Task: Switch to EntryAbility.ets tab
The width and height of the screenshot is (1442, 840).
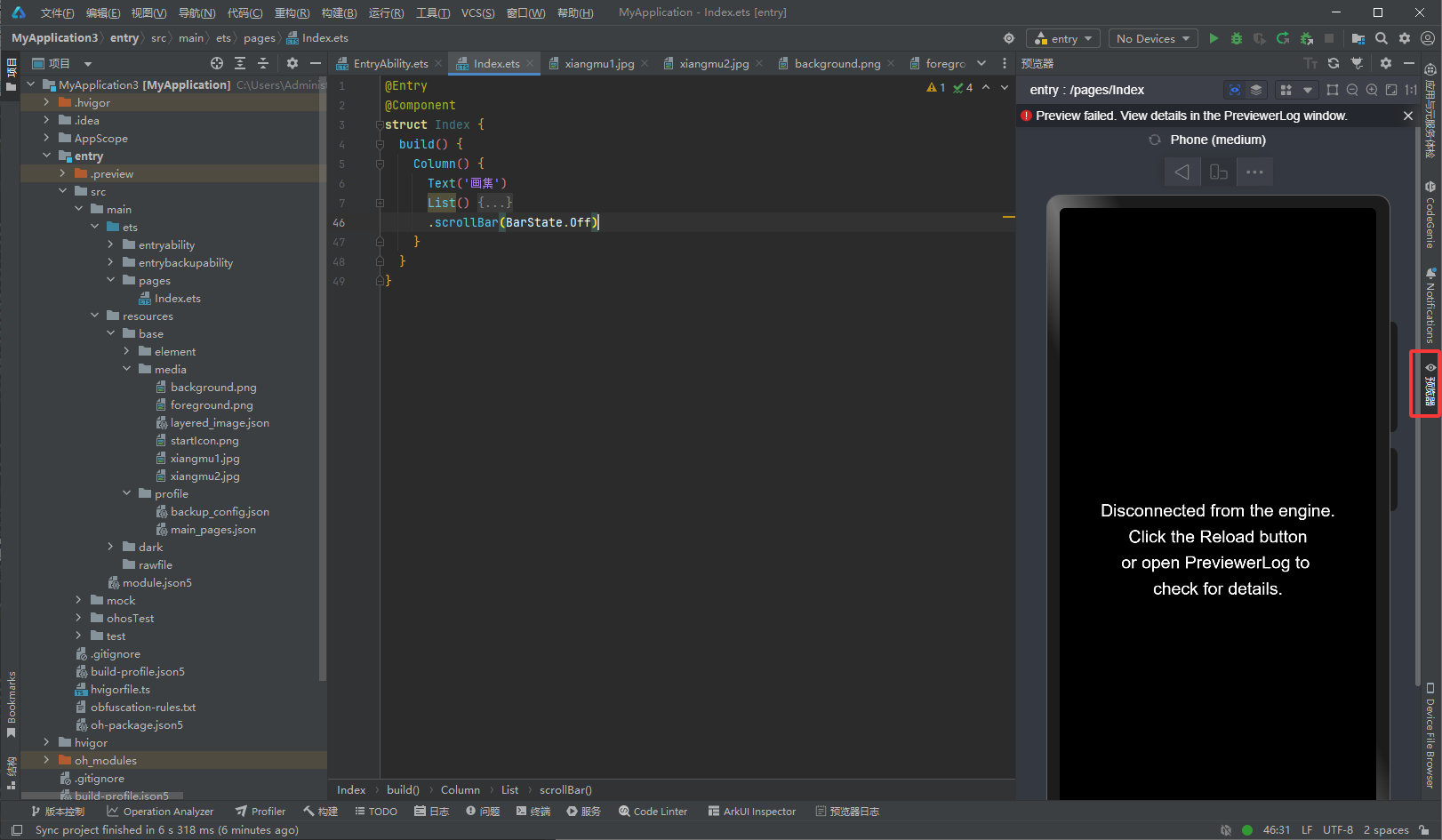Action: click(390, 63)
